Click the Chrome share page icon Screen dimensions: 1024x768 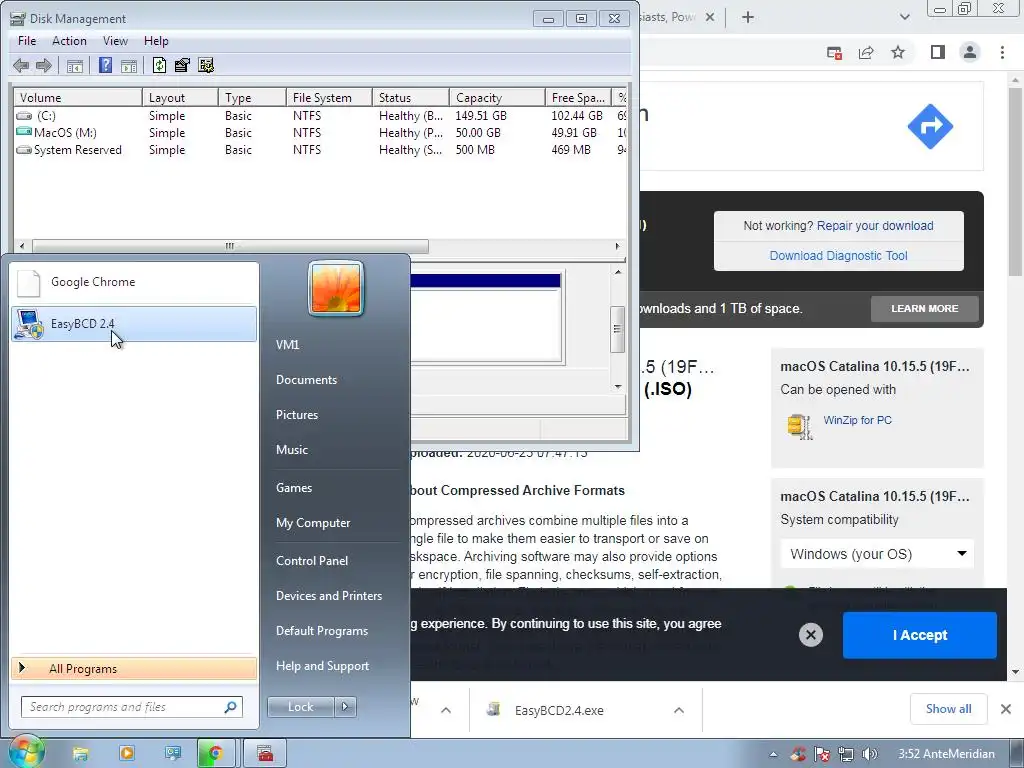pyautogui.click(x=866, y=52)
